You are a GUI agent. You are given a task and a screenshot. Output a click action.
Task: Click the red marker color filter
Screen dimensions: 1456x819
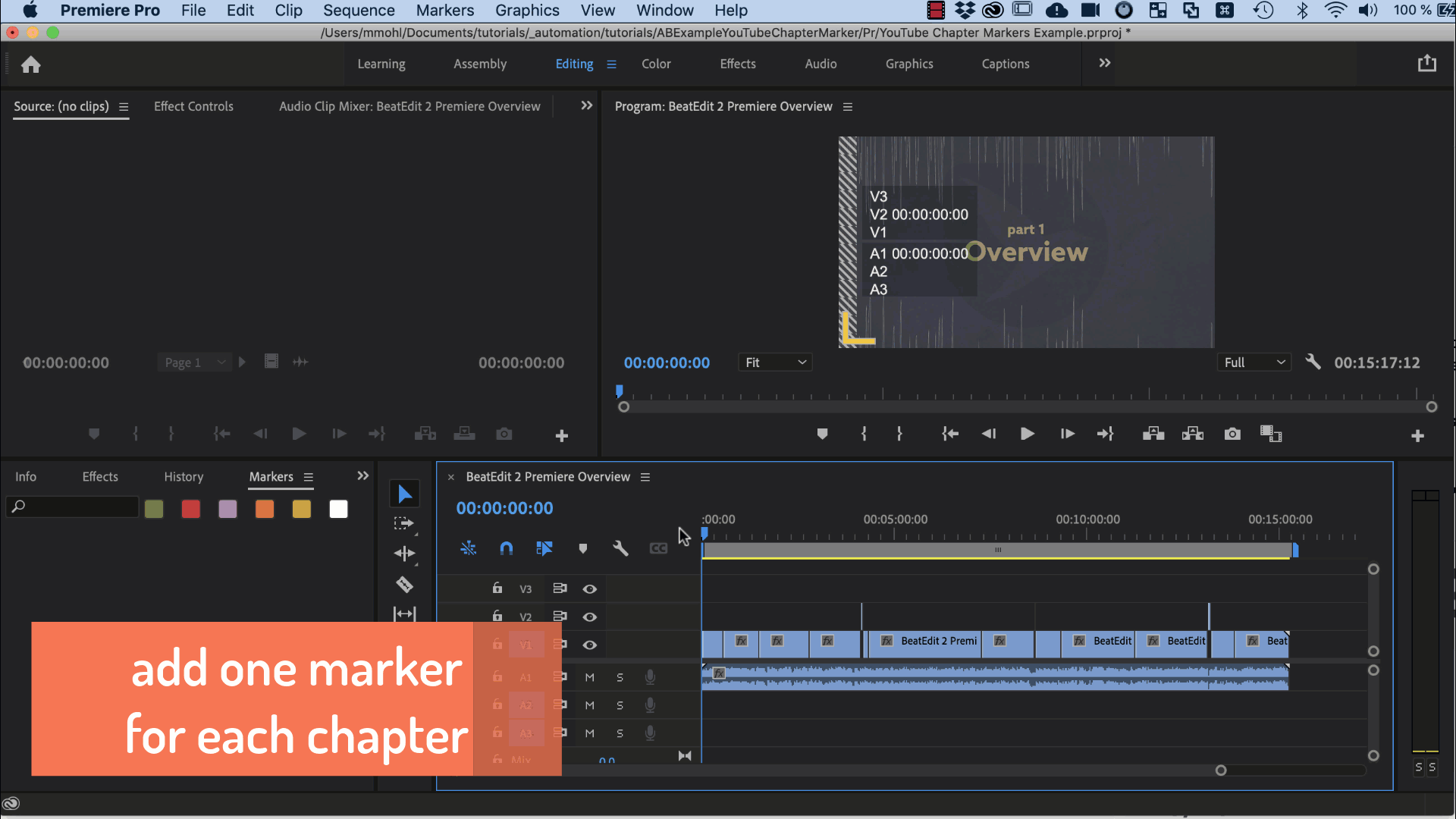pos(190,509)
